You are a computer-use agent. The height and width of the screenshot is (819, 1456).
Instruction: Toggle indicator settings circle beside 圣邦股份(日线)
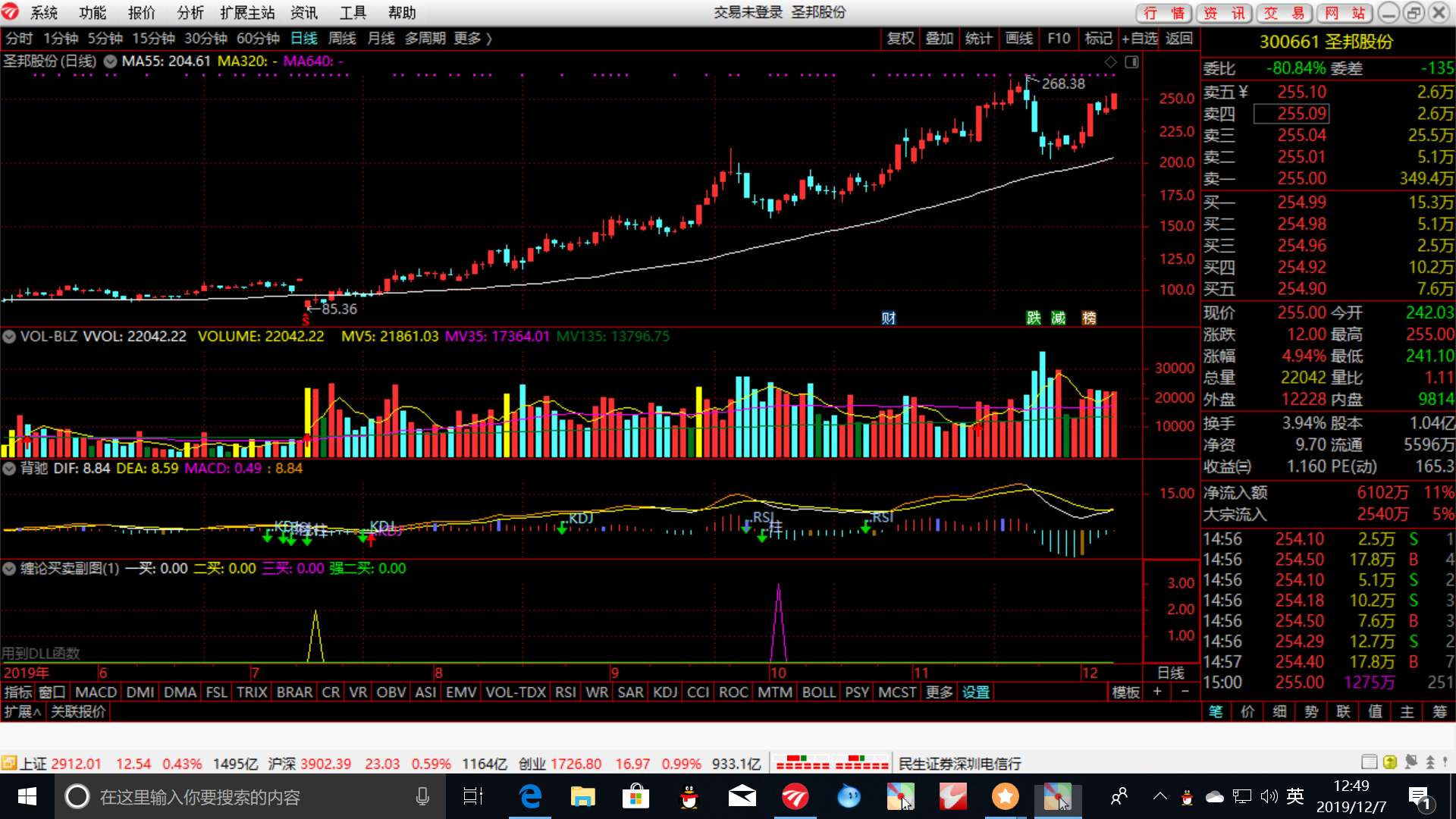click(x=110, y=61)
